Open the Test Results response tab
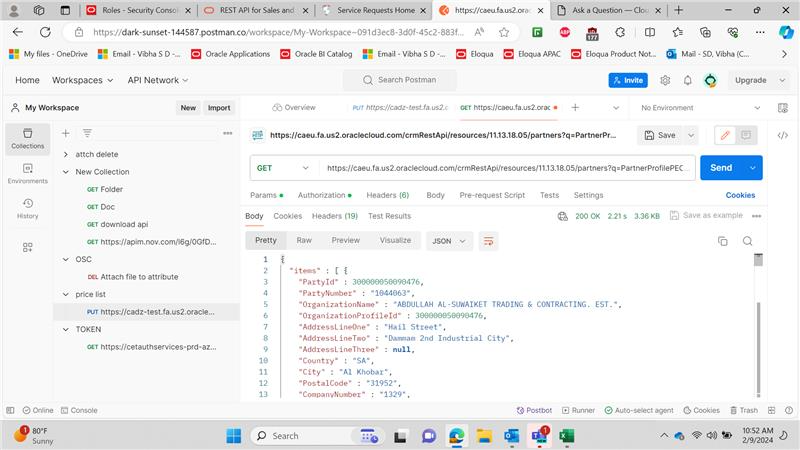 click(x=389, y=216)
